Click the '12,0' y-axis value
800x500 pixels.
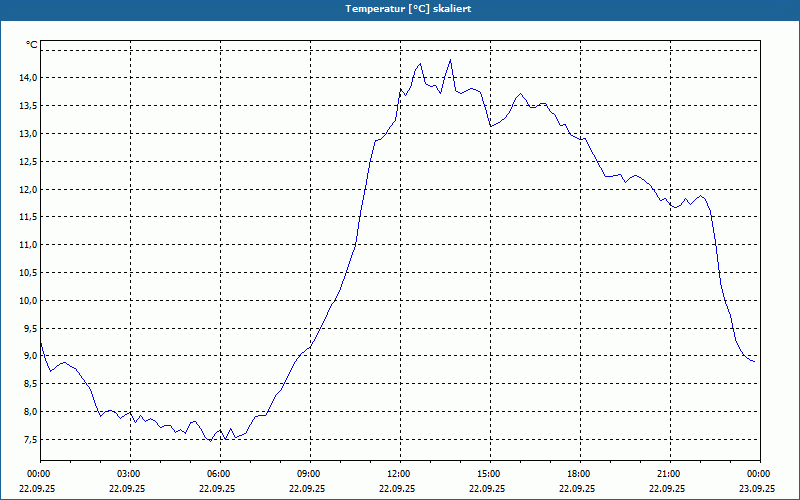point(29,189)
